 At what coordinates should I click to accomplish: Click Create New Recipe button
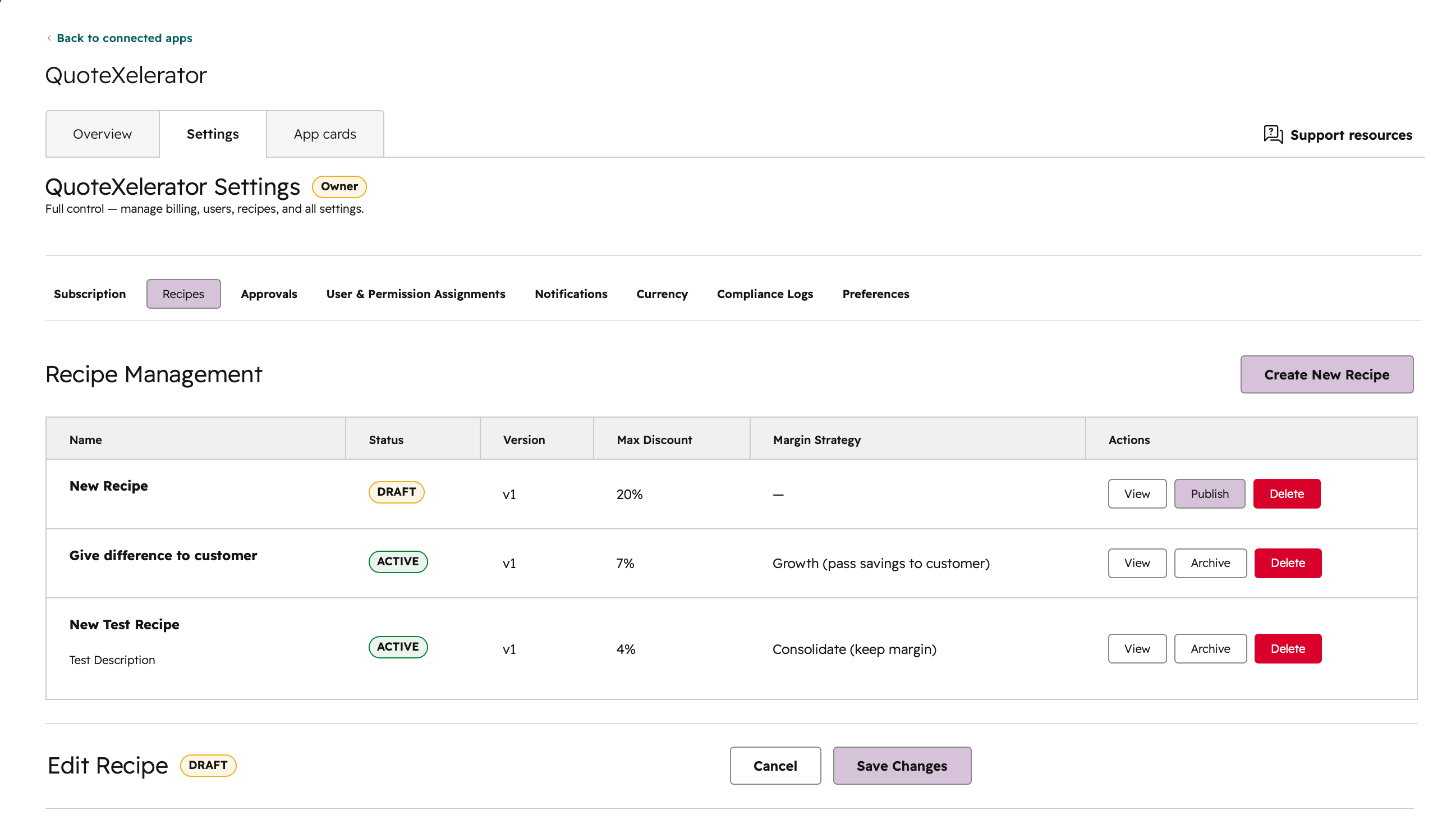[1326, 374]
